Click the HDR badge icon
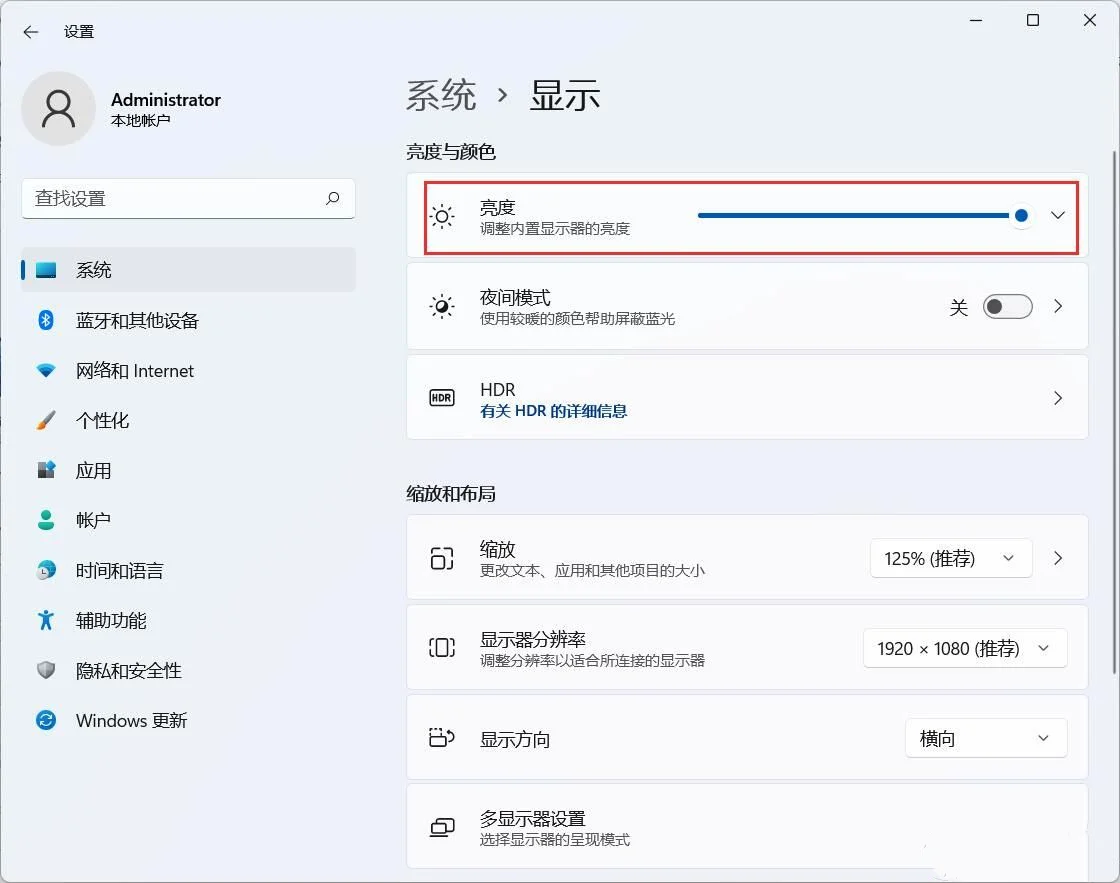 tap(441, 398)
